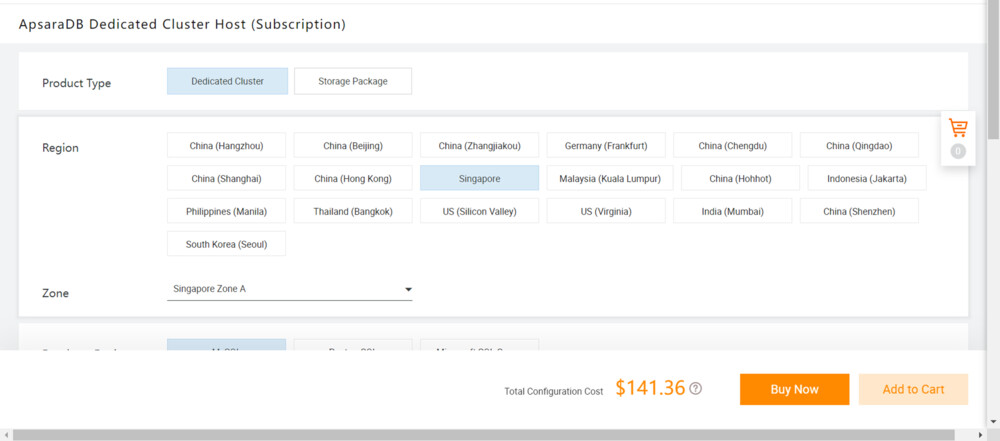Viewport: 1000px width, 441px height.
Task: Choose the Malaysia (Kuala Lumpur) region
Action: [606, 179]
